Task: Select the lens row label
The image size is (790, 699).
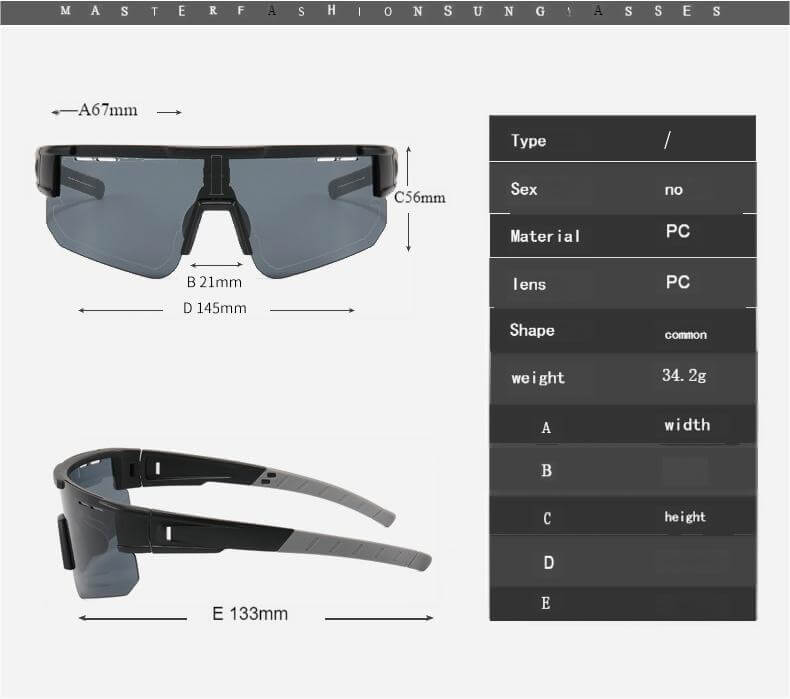Action: (x=529, y=284)
